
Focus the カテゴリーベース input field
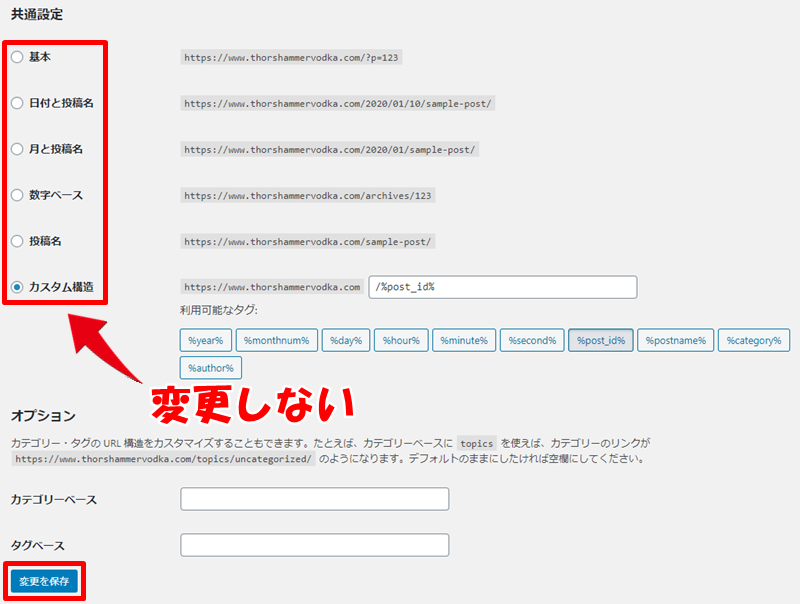pos(314,499)
